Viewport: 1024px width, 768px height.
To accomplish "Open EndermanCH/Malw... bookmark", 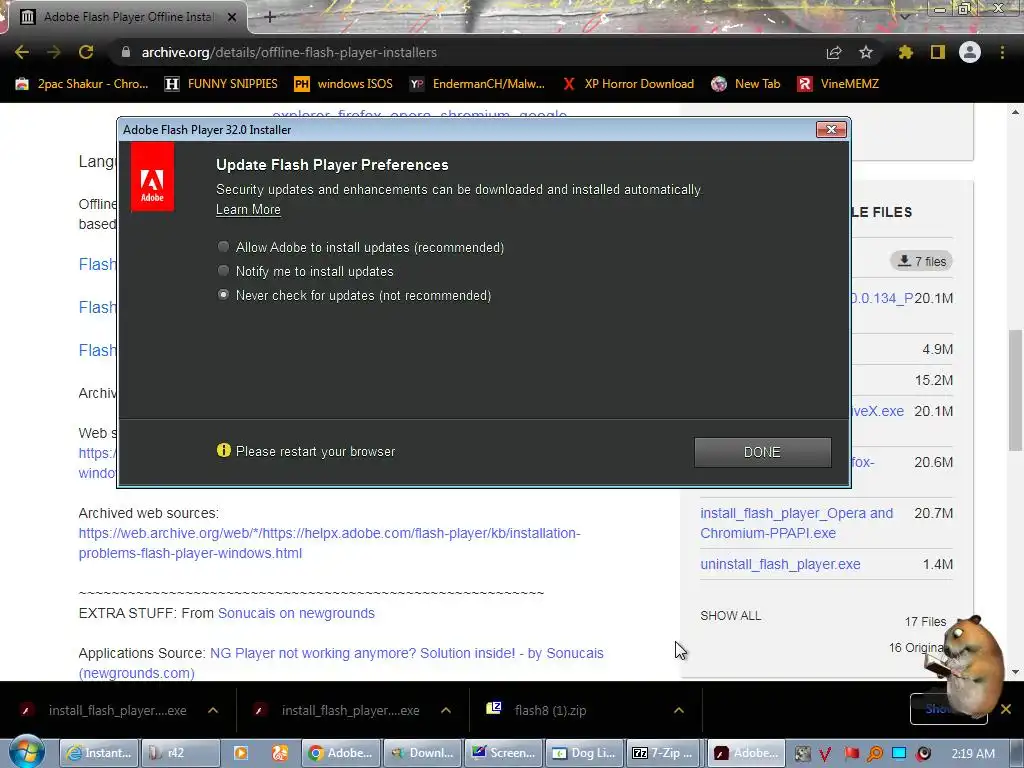I will click(x=477, y=84).
